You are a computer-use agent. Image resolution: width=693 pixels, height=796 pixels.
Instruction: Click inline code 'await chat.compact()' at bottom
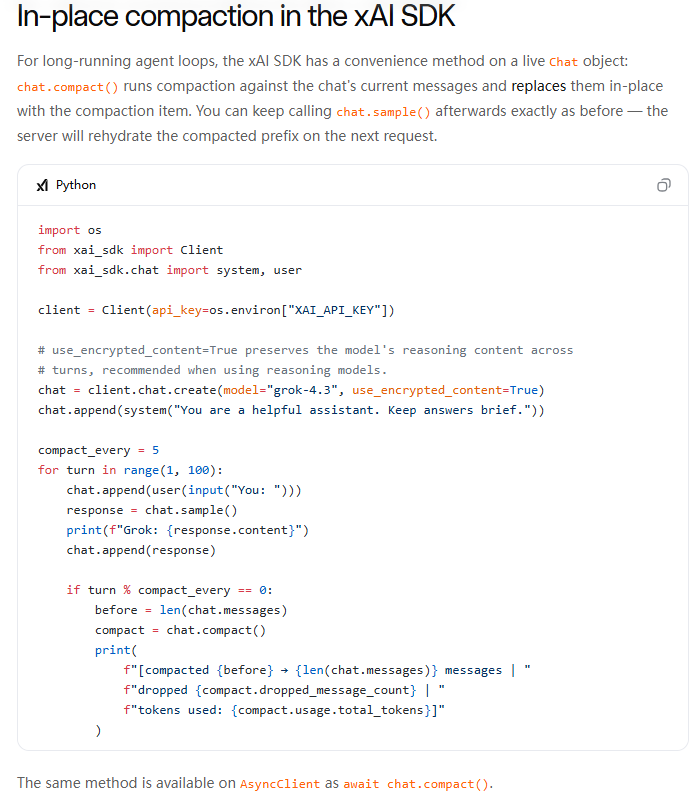tap(416, 784)
